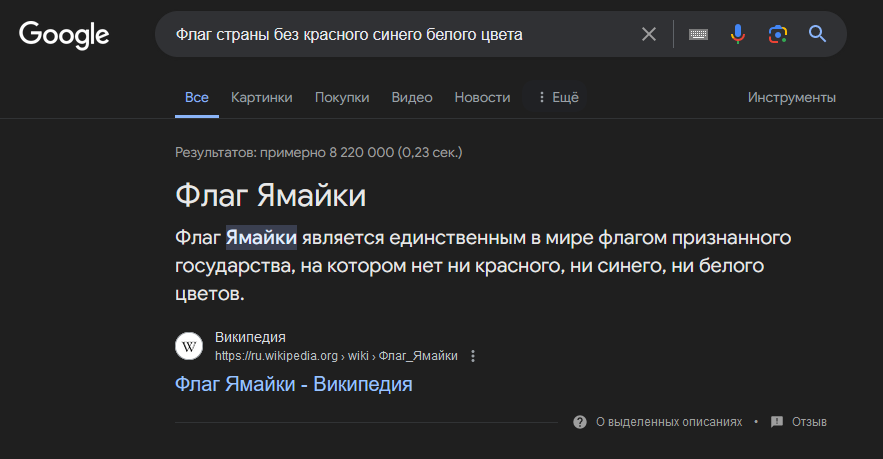Switch to the Картинки tab

pos(261,97)
